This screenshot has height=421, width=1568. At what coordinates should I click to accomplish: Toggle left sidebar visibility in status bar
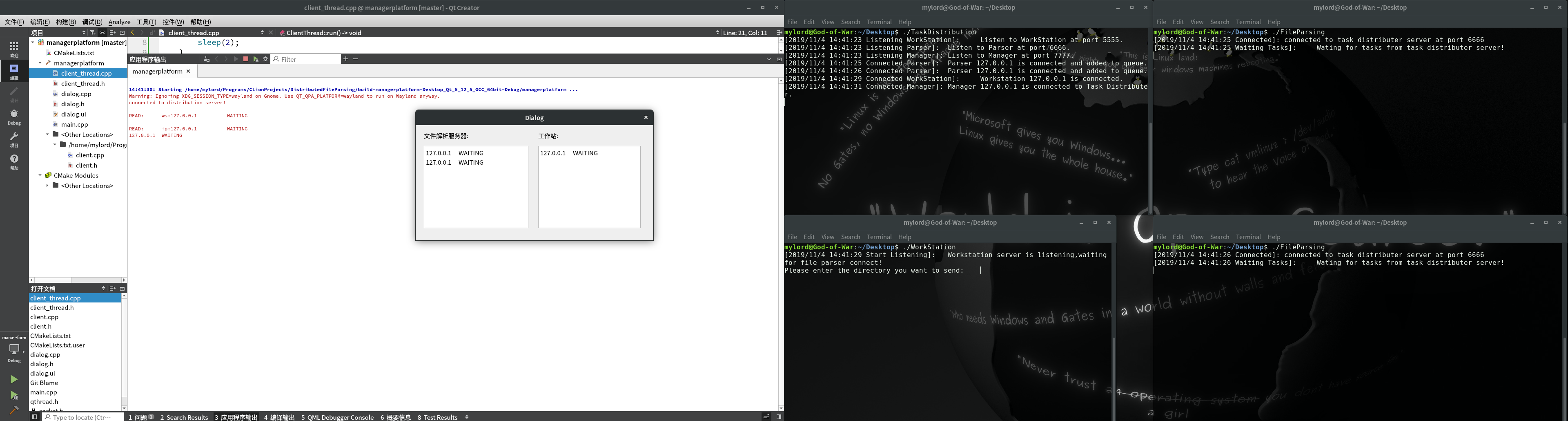(x=35, y=417)
